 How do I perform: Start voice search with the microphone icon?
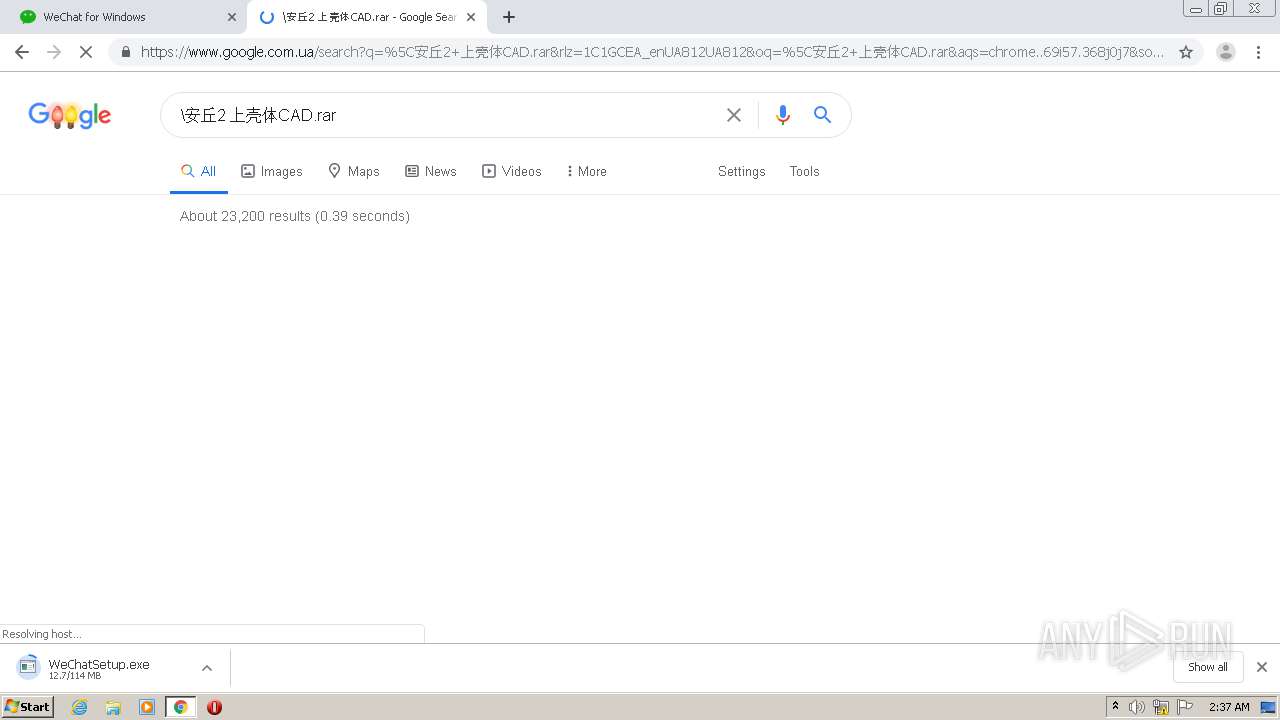tap(783, 115)
